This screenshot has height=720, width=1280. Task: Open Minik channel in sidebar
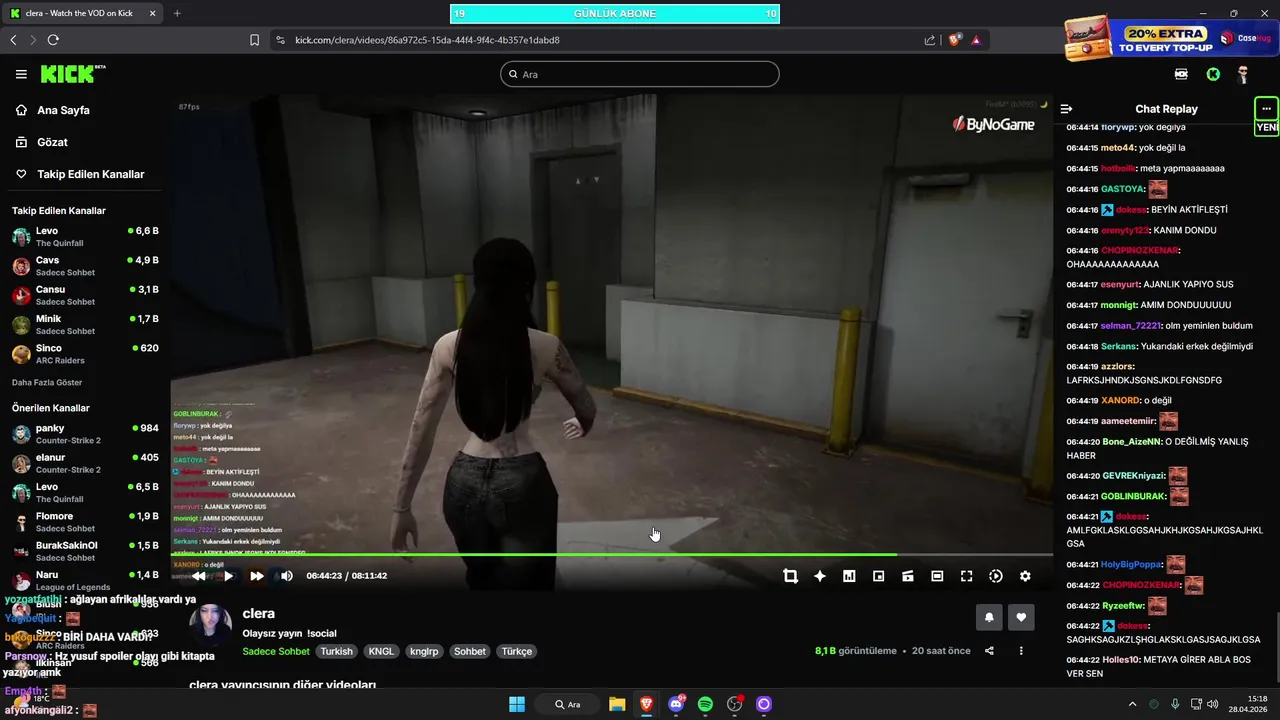point(85,324)
